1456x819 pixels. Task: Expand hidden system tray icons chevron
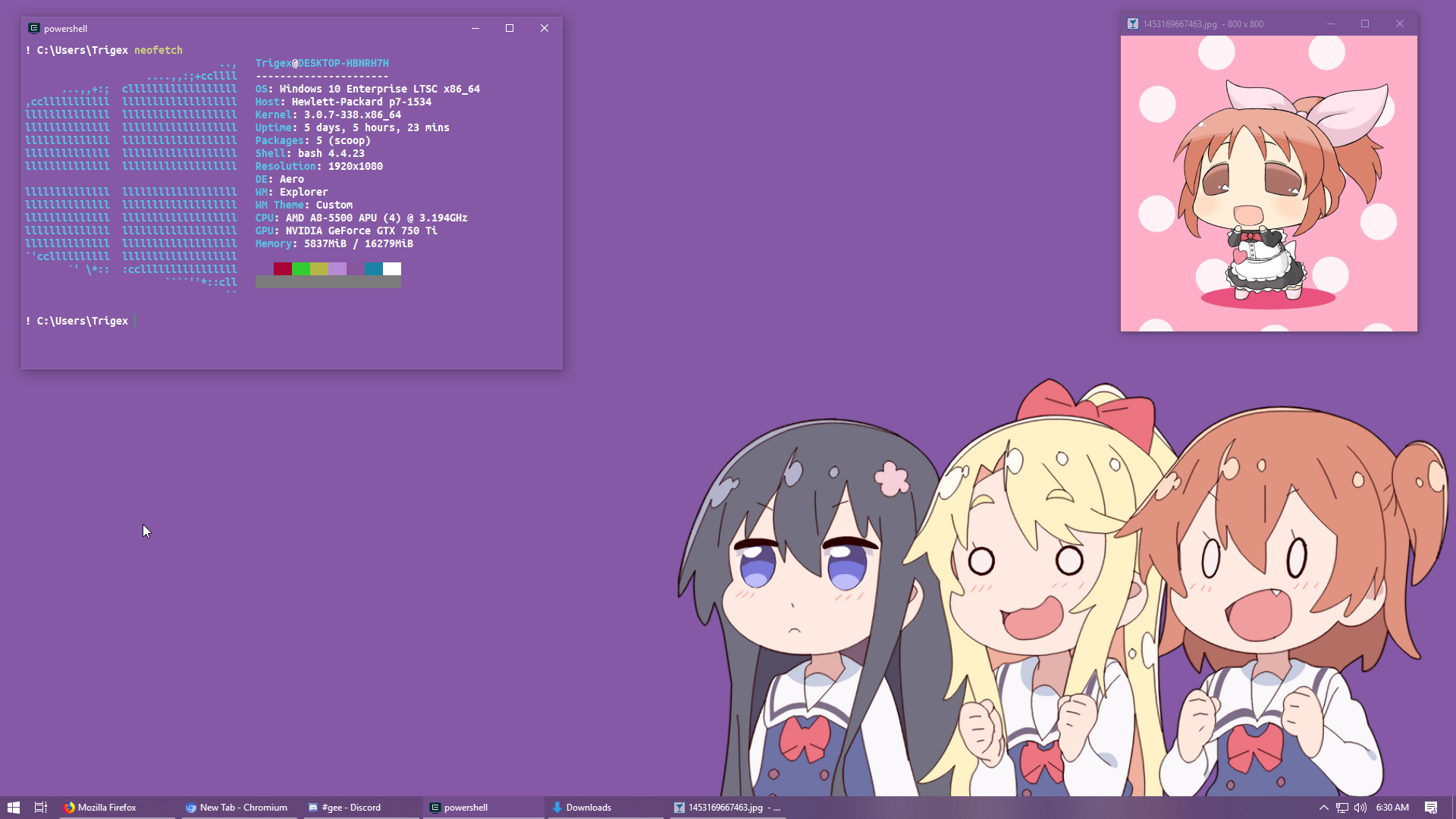(1323, 808)
